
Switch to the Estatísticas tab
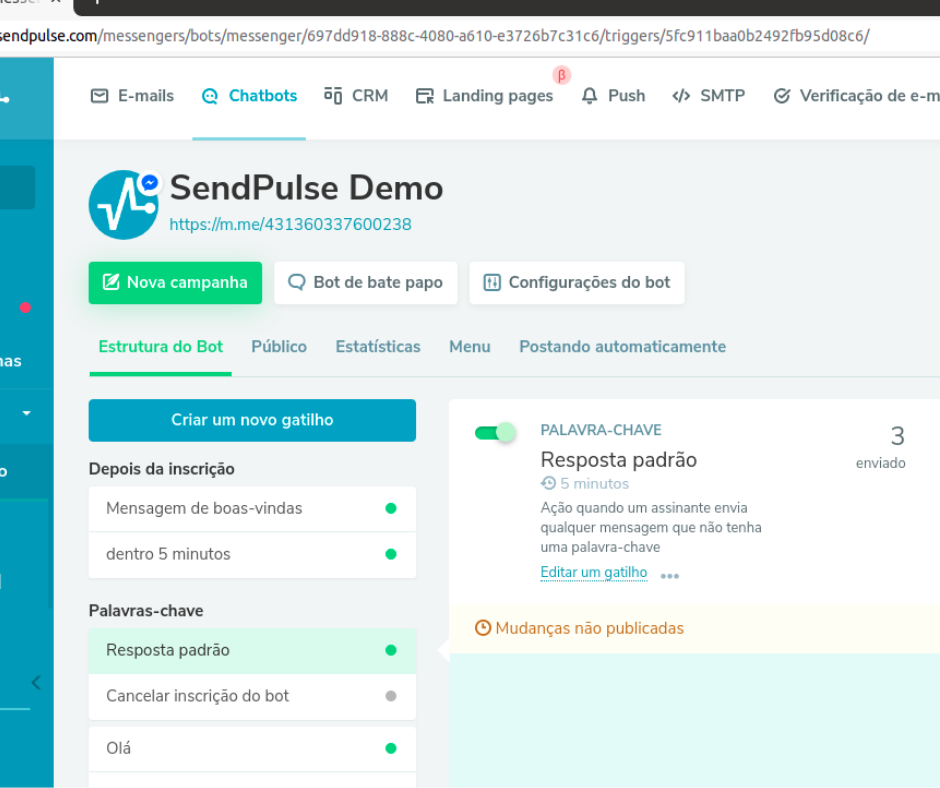(x=378, y=347)
